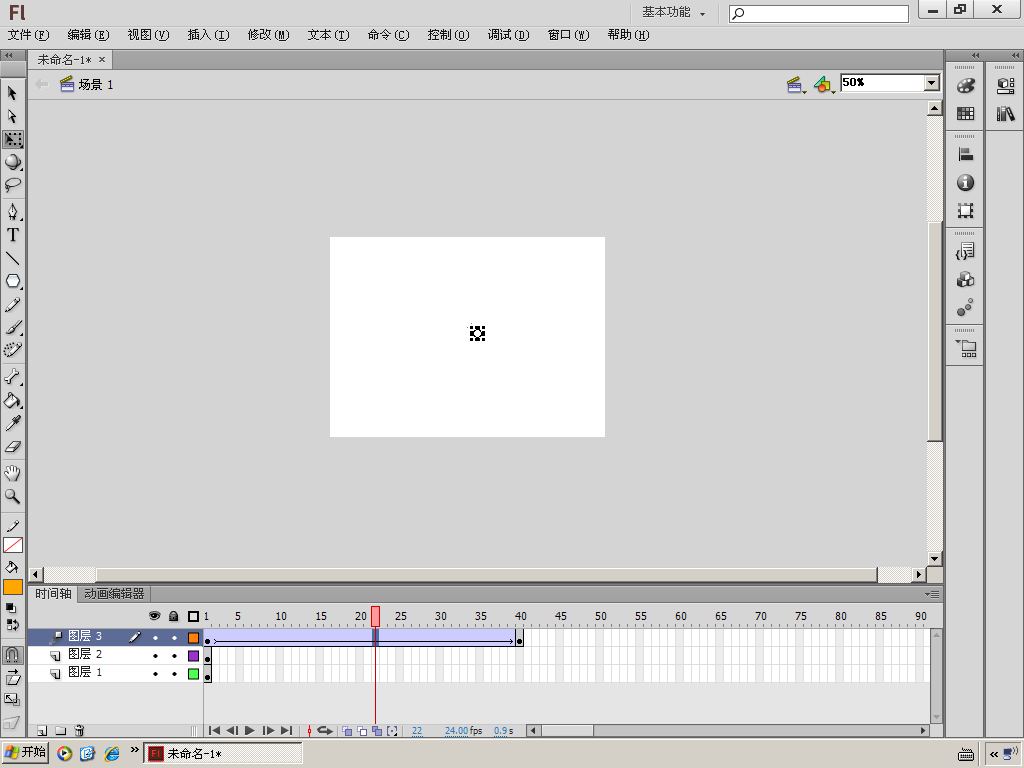Open the Edit Scene dropdown
This screenshot has width=1024, height=768.
796,85
